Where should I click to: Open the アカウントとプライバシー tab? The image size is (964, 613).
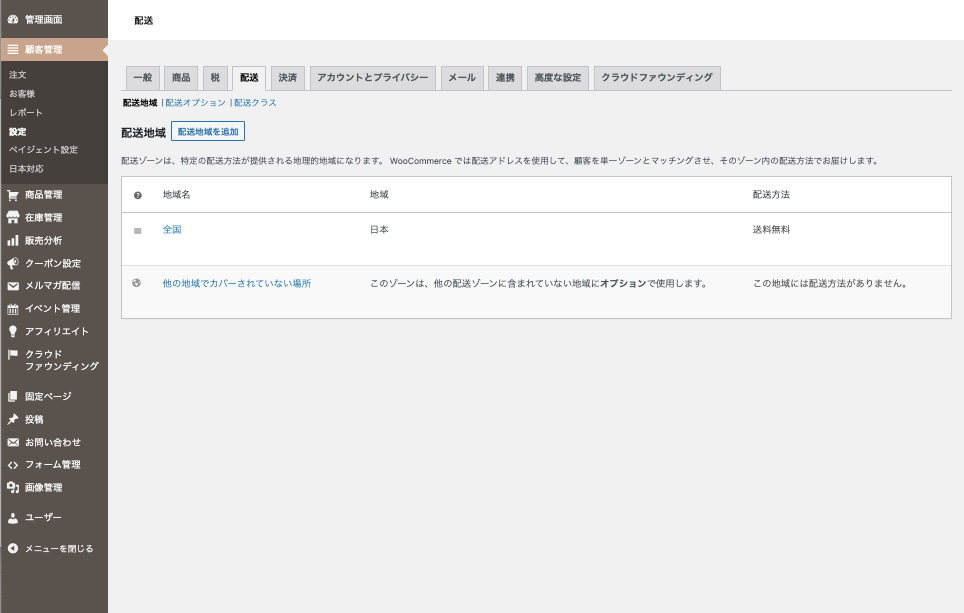372,78
